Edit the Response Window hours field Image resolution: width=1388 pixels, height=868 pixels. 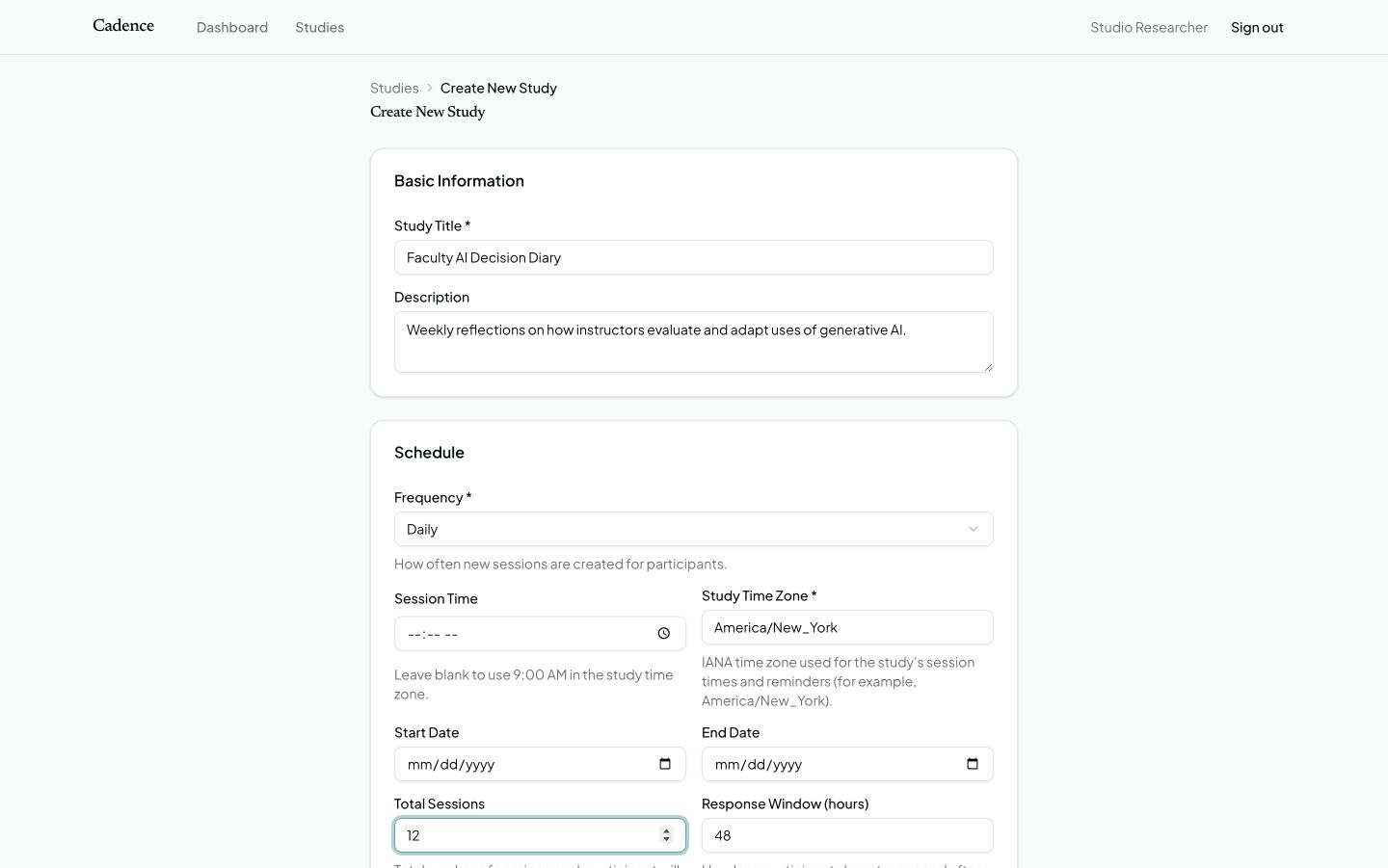847,835
